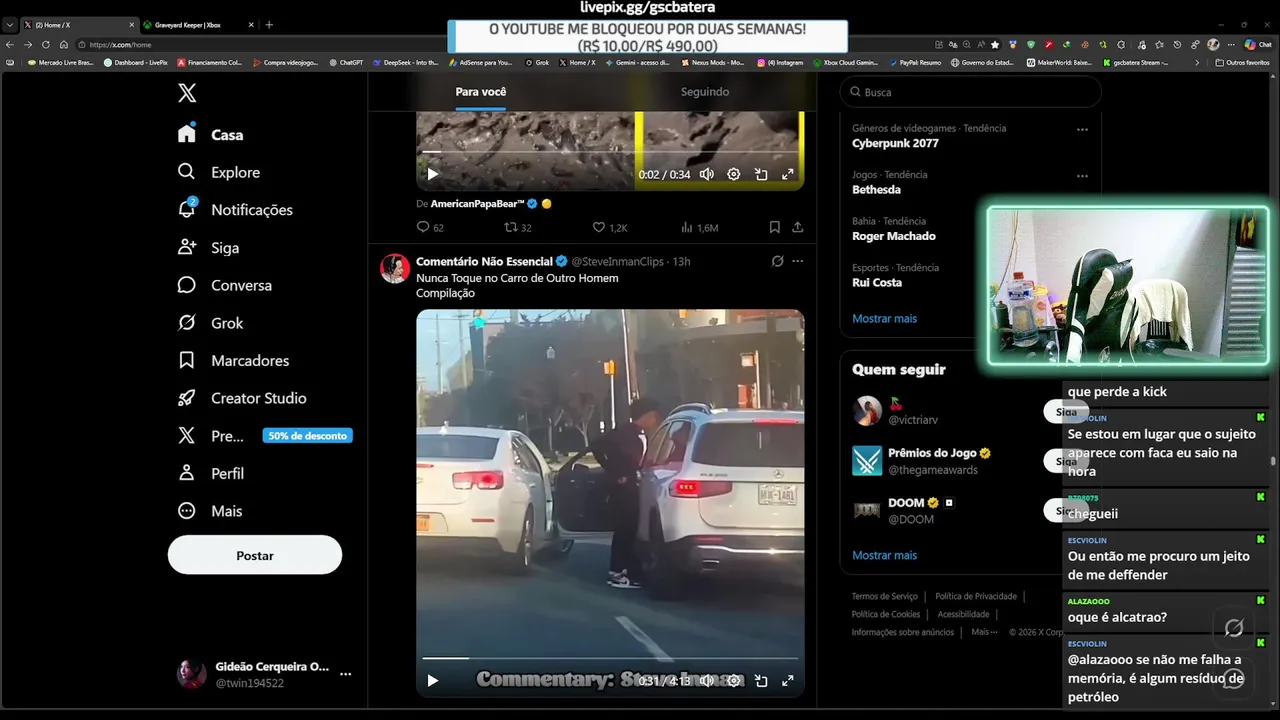Click Grok icon on Comentário Não Essencial post

tap(777, 261)
